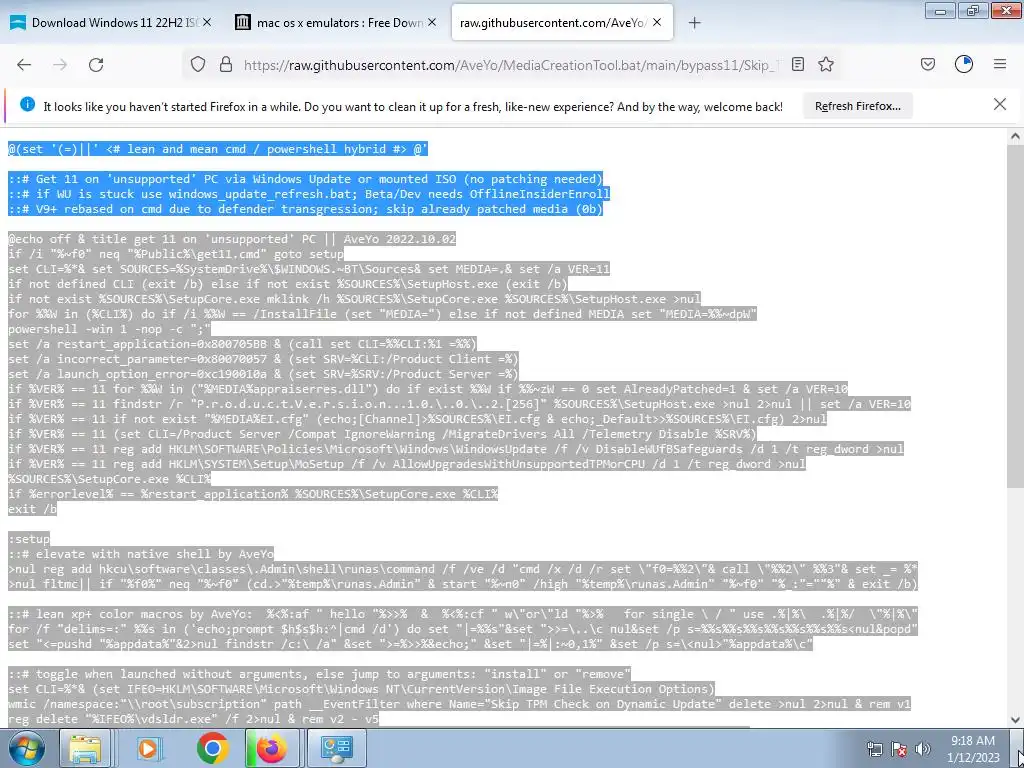Click the 'wmic /namespace' line
Screen dimensions: 1024x768
click(459, 704)
